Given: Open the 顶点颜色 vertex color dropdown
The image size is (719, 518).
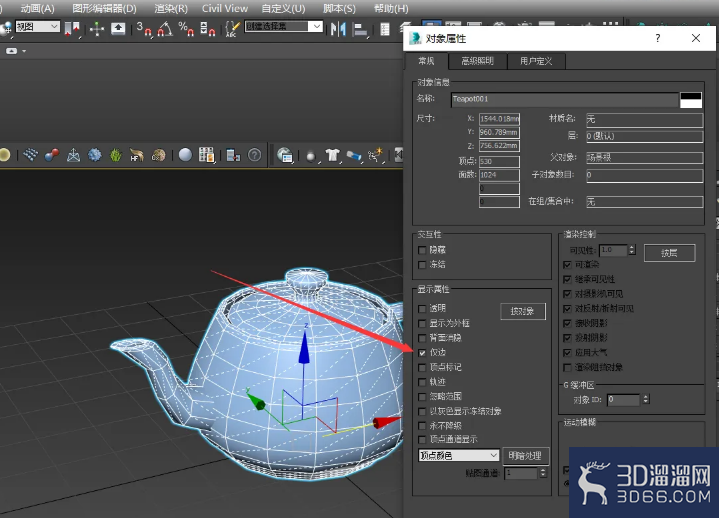Looking at the screenshot, I should click(459, 455).
